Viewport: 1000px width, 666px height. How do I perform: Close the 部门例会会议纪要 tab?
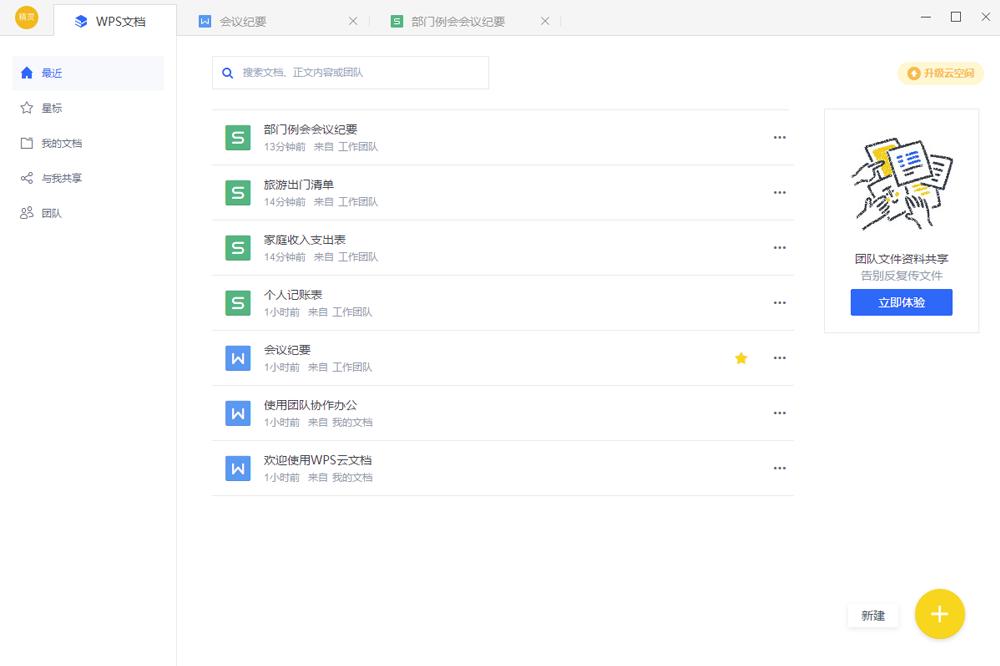pyautogui.click(x=545, y=21)
